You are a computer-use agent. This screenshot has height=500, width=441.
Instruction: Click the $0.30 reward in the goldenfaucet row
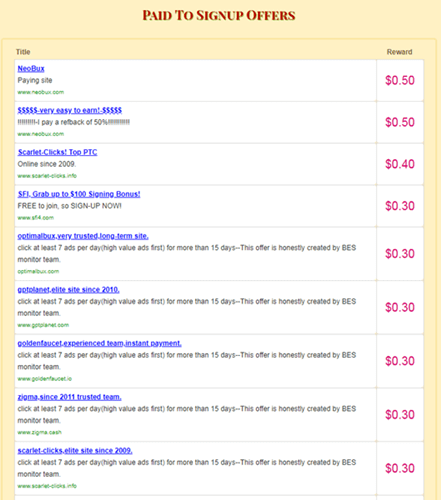[400, 361]
